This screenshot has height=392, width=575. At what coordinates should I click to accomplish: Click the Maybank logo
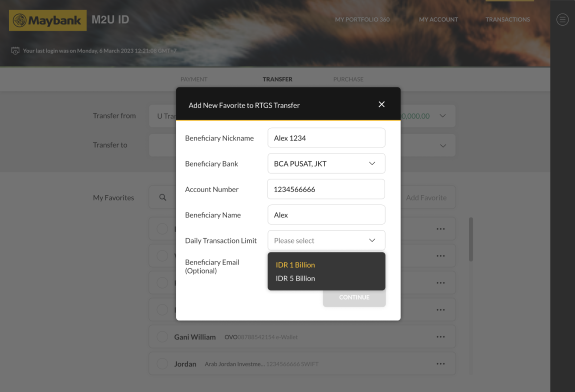(x=48, y=20)
